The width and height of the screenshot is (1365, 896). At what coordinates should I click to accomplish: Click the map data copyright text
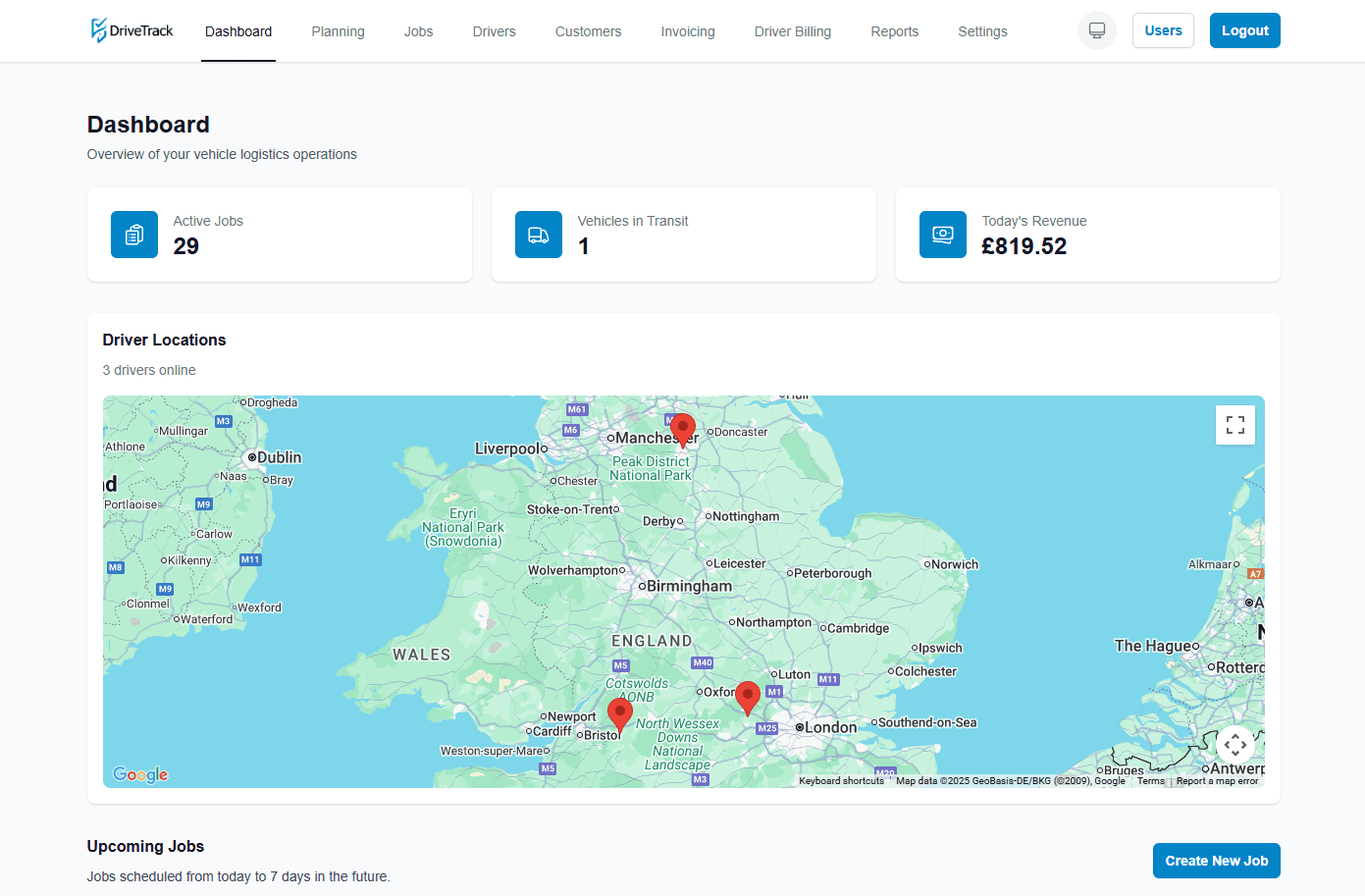pos(1011,781)
